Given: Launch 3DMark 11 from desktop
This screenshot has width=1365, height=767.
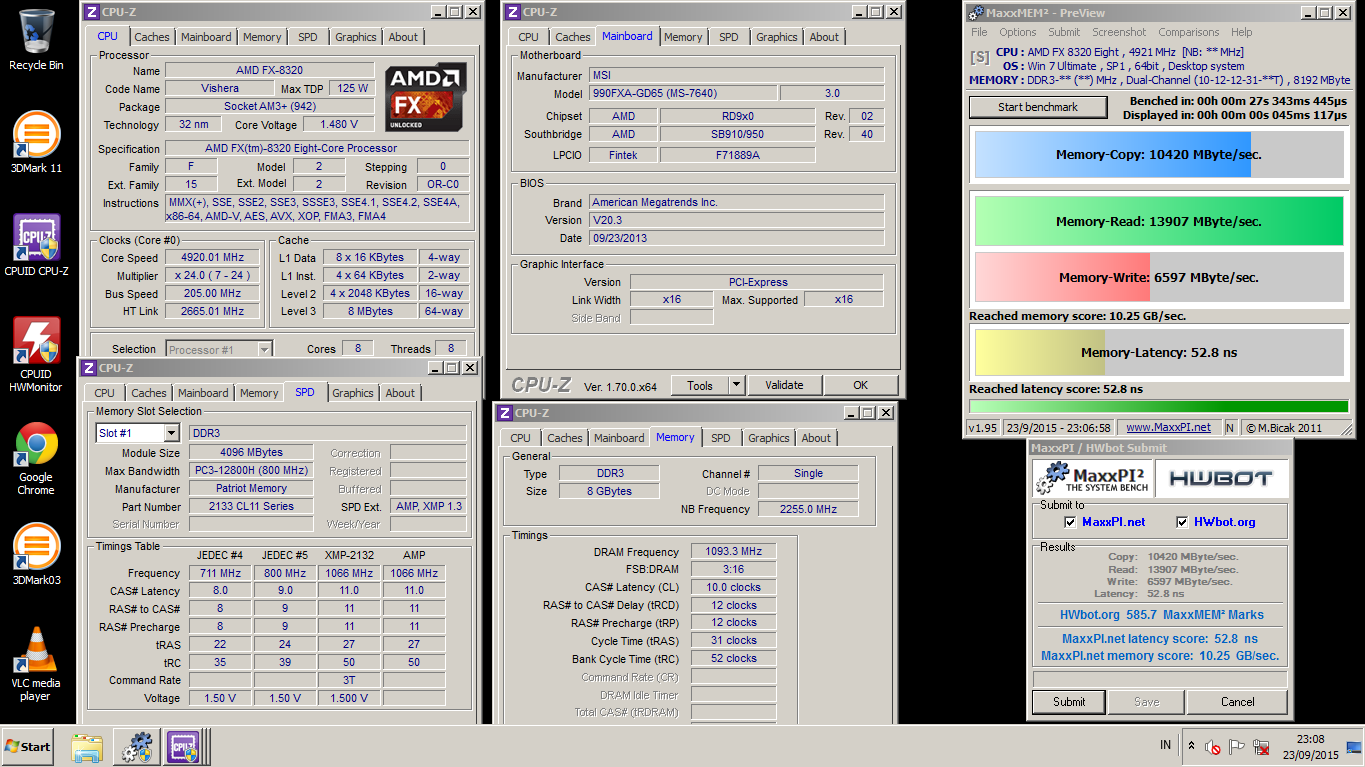Looking at the screenshot, I should pyautogui.click(x=36, y=142).
